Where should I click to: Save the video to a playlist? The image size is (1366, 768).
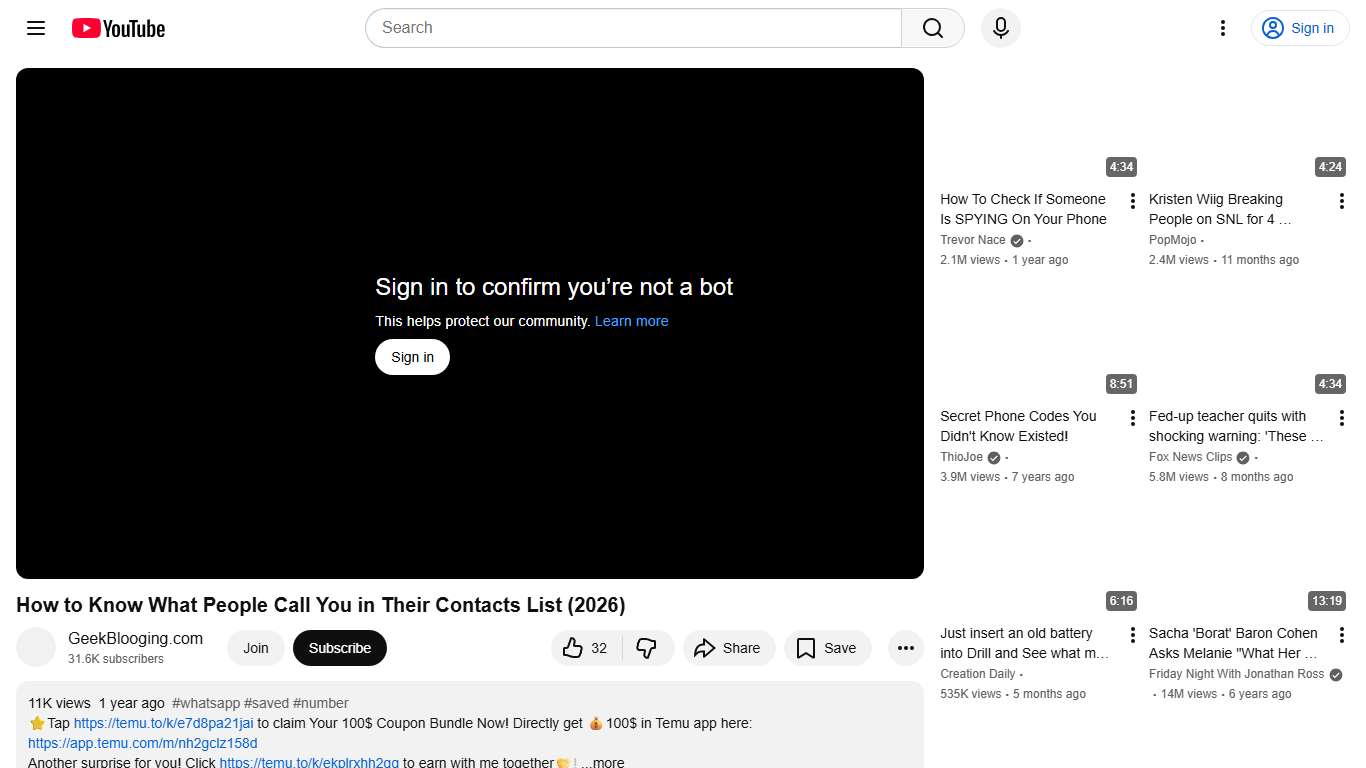click(x=827, y=648)
